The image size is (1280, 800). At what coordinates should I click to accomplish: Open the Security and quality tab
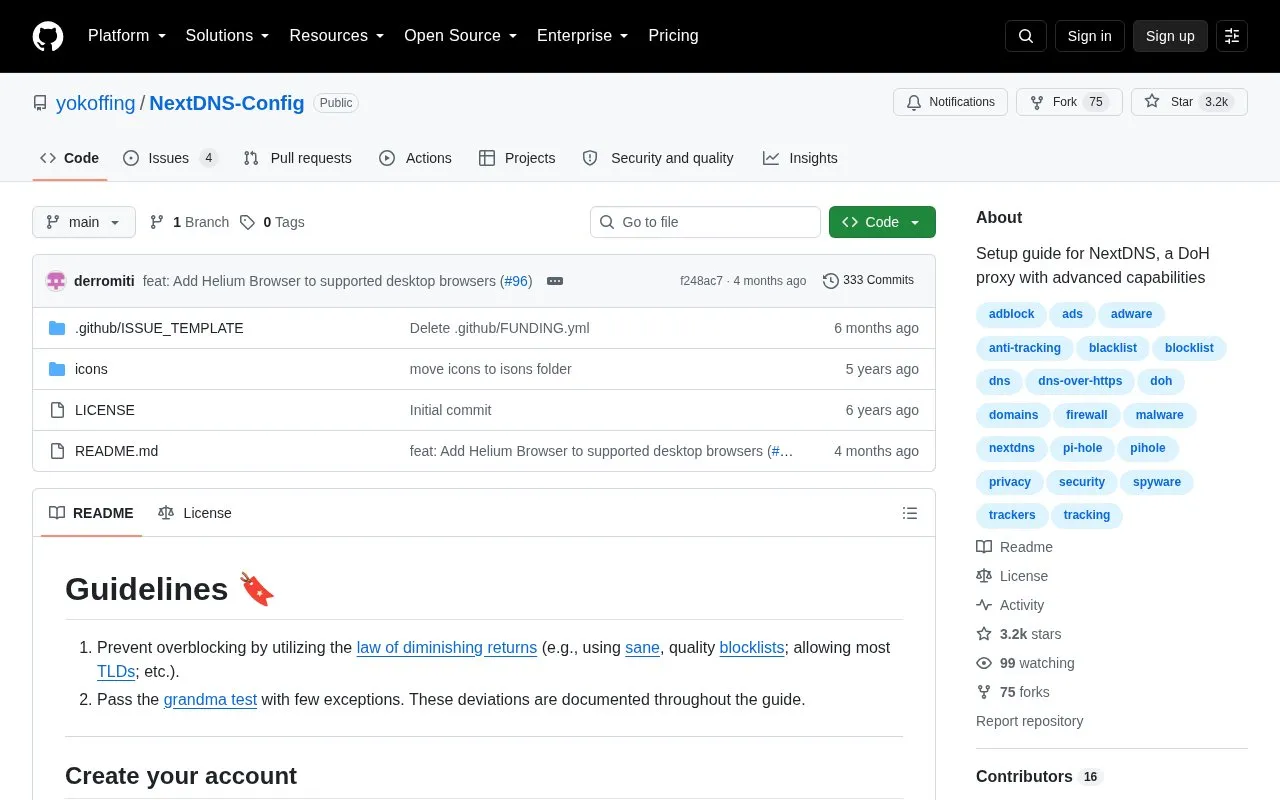(x=658, y=158)
